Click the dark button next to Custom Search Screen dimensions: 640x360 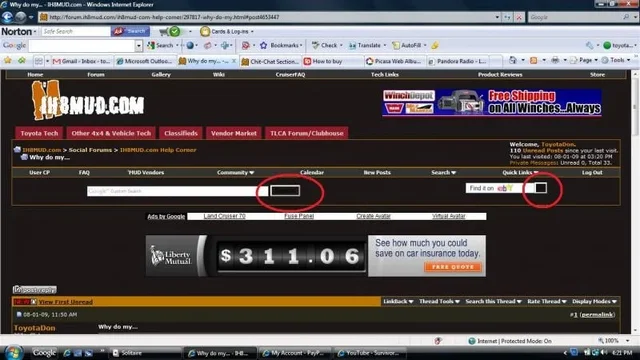click(x=285, y=191)
